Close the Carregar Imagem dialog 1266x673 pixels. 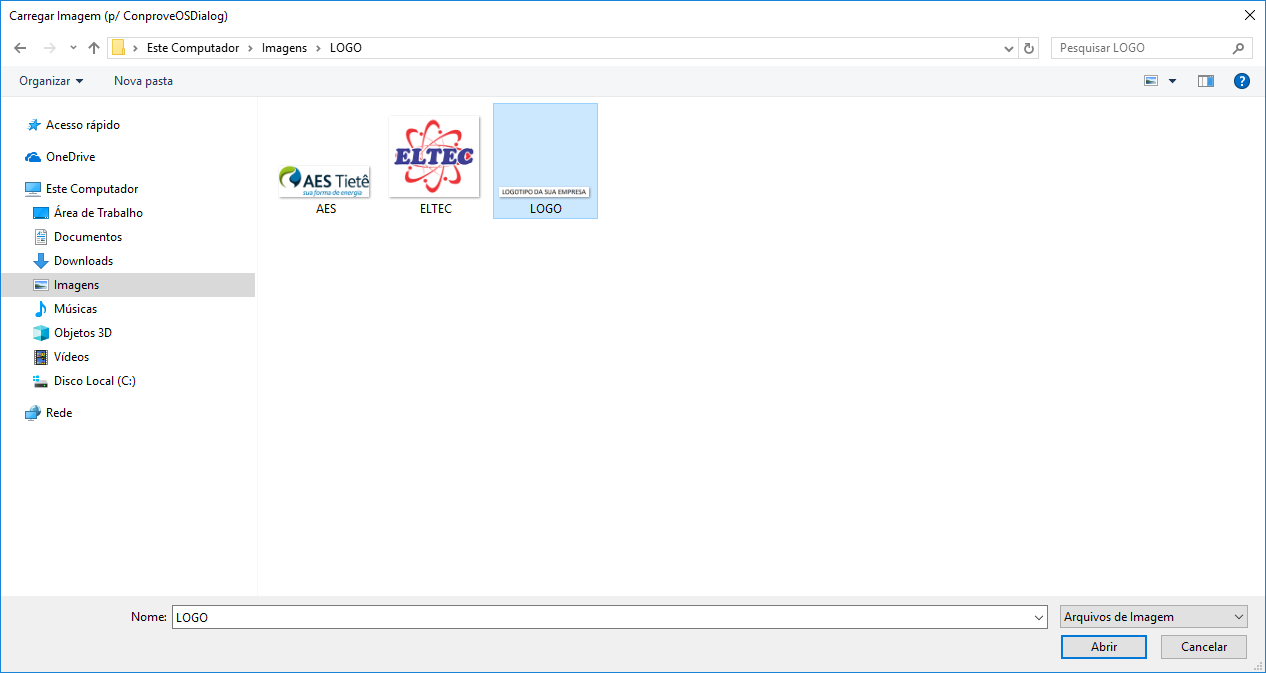1249,15
